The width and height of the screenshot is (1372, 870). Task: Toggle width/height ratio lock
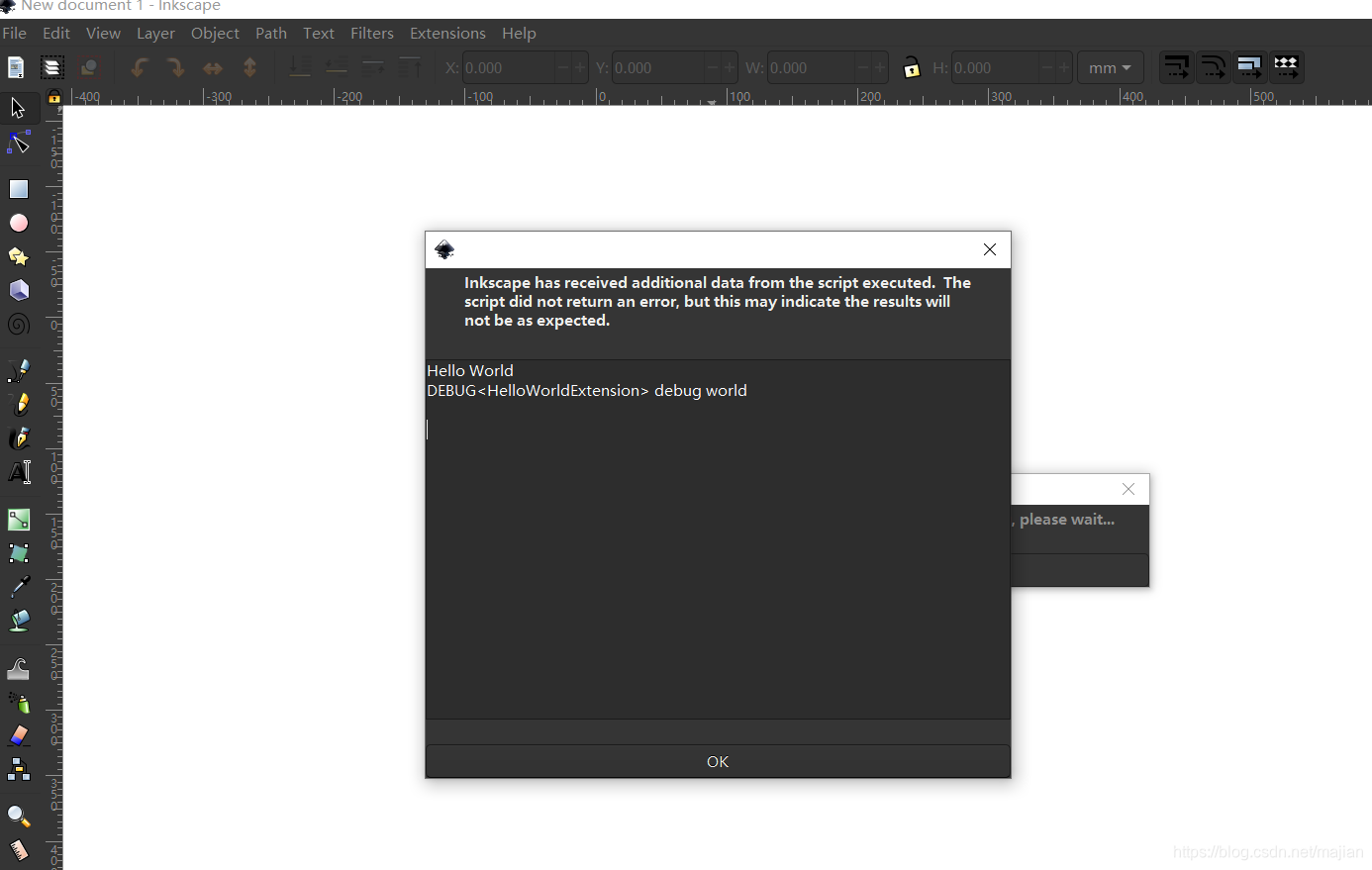[x=912, y=67]
